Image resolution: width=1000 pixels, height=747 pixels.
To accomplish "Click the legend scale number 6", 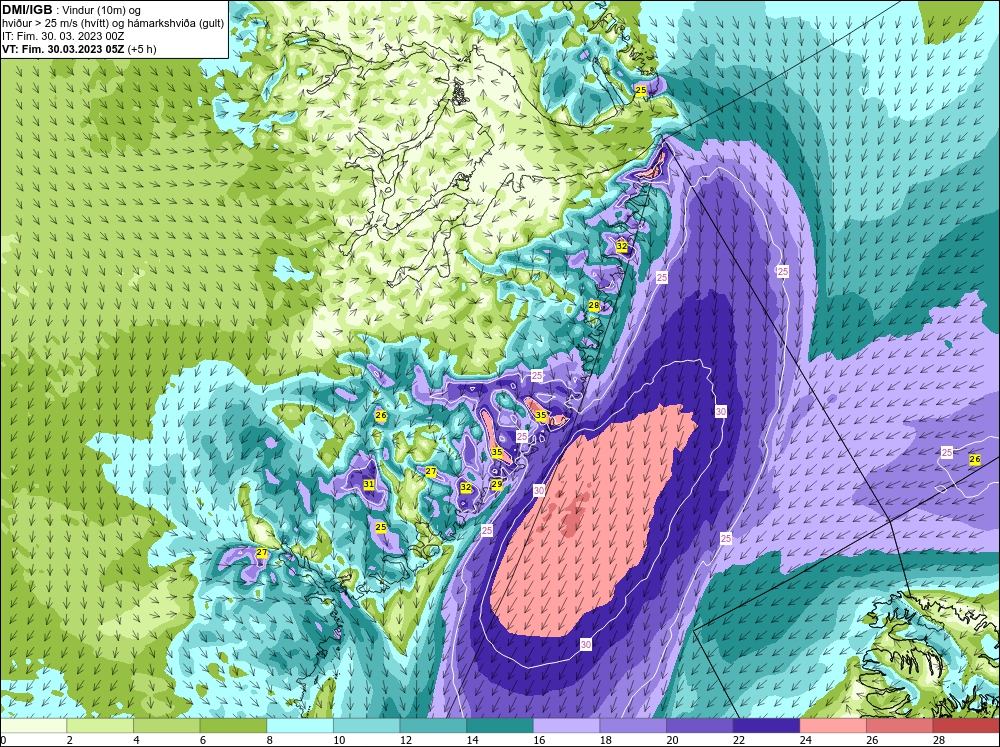I will [203, 740].
